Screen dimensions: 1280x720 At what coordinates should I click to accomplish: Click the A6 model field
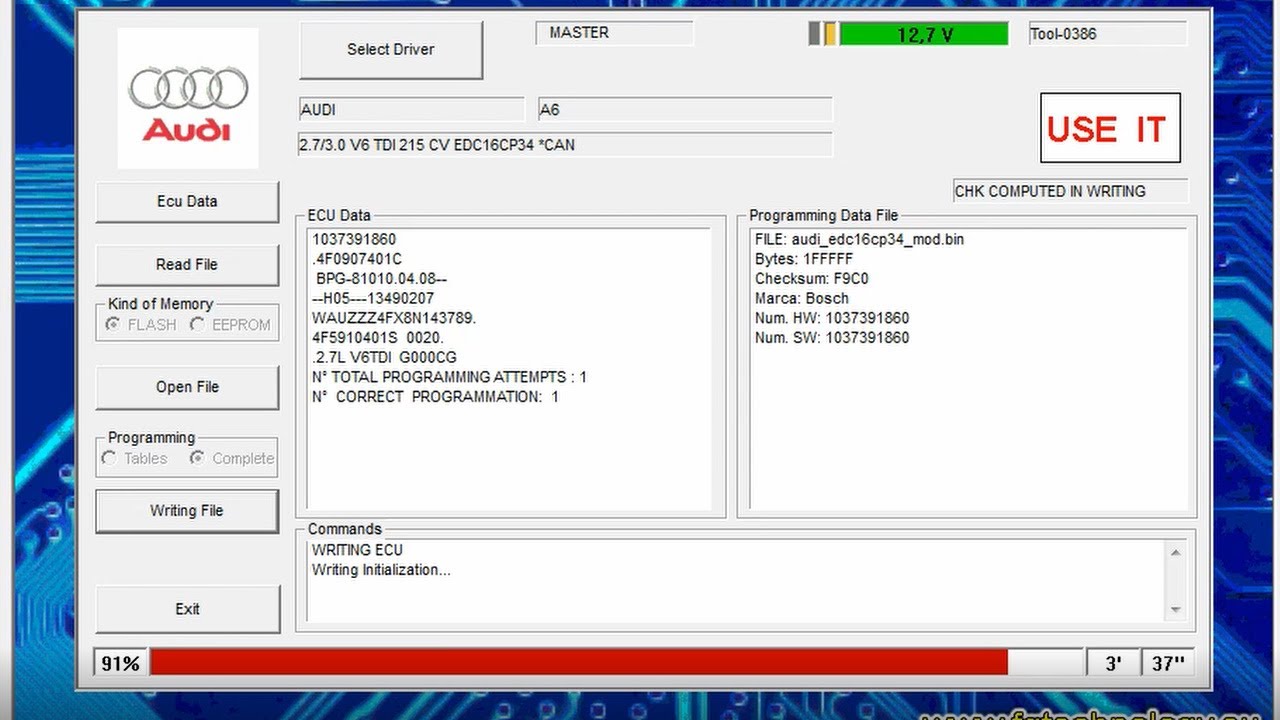pyautogui.click(x=684, y=110)
